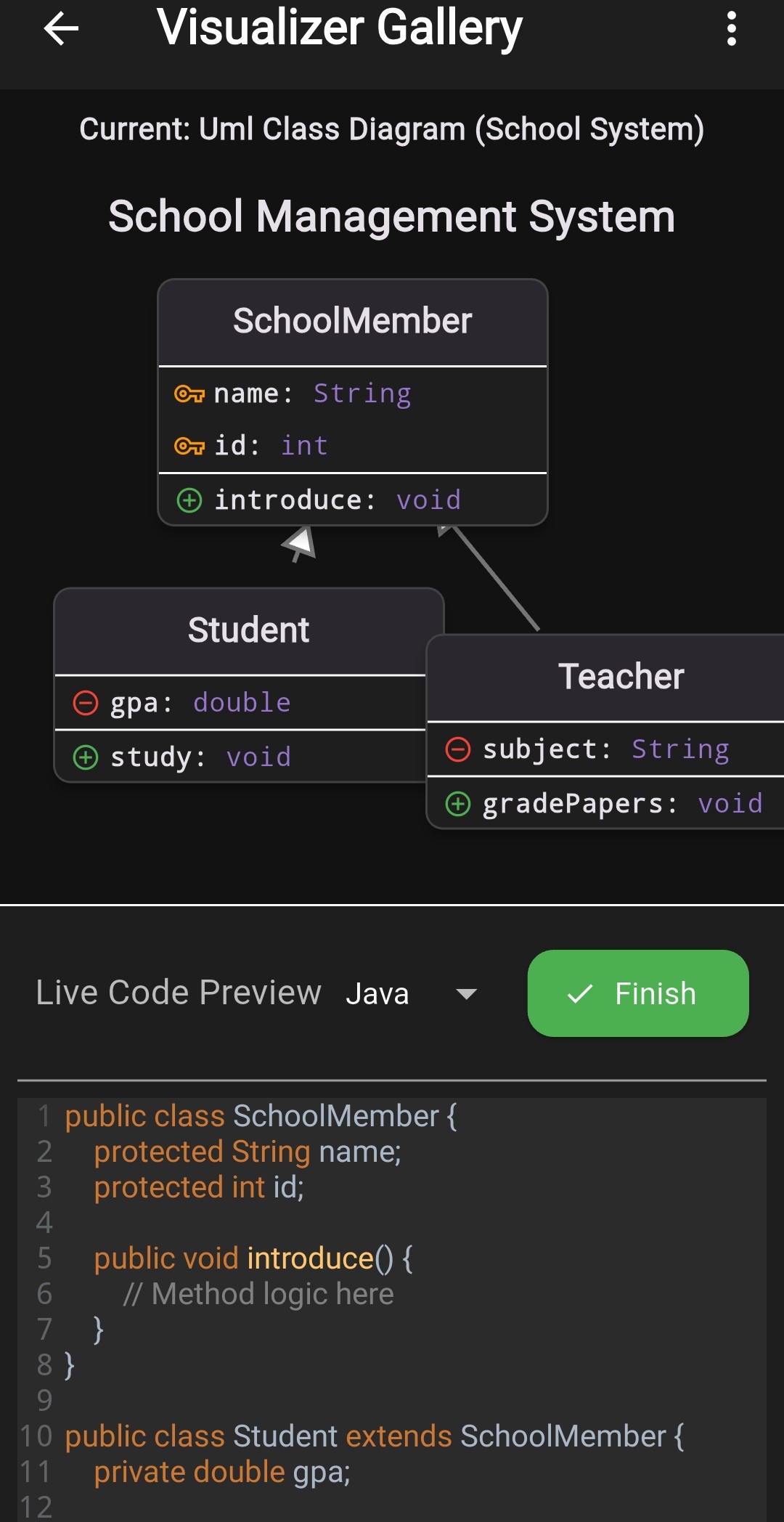Screen dimensions: 784x1522
Task: Click the red minus icon beside subject attribute
Action: pos(458,748)
